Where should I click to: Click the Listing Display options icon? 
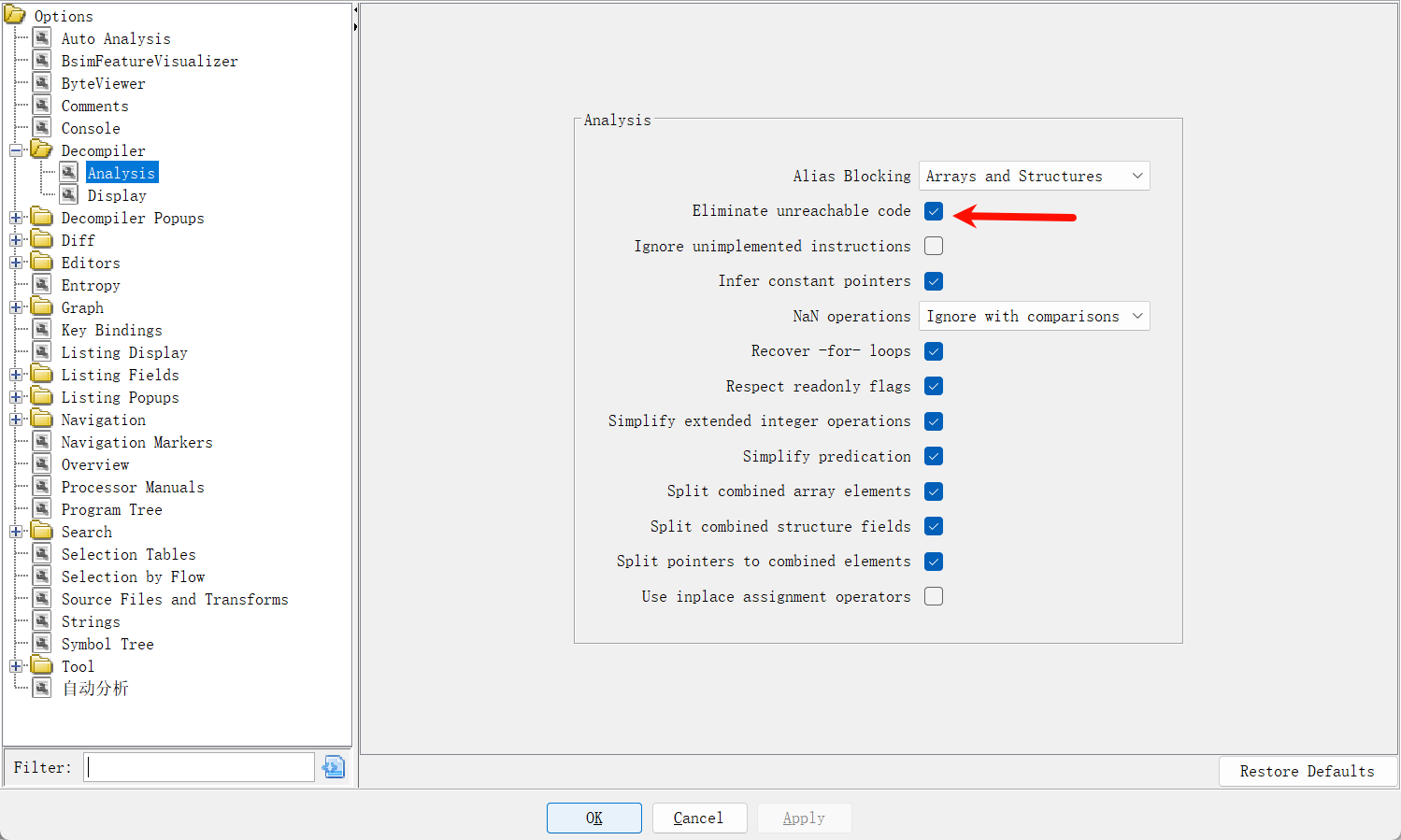[42, 352]
